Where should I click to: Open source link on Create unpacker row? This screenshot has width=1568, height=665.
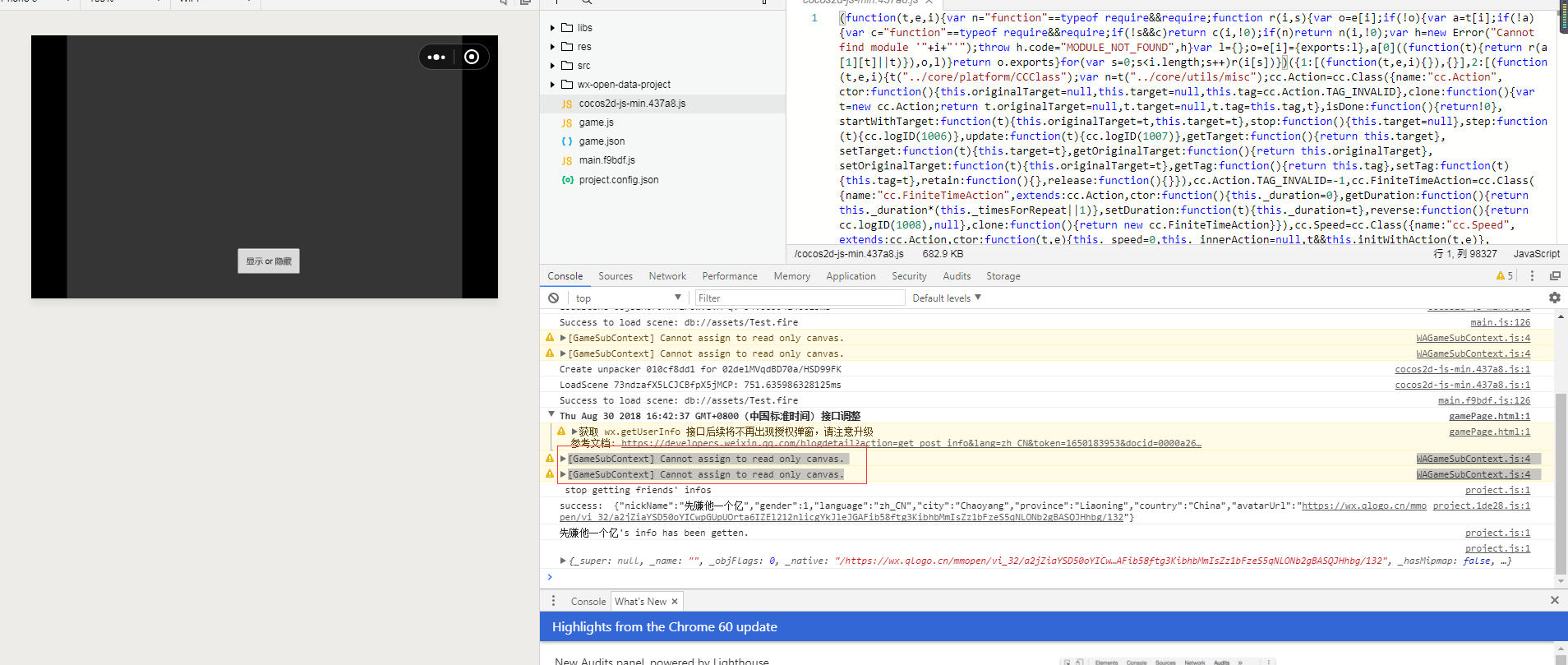tap(1463, 369)
